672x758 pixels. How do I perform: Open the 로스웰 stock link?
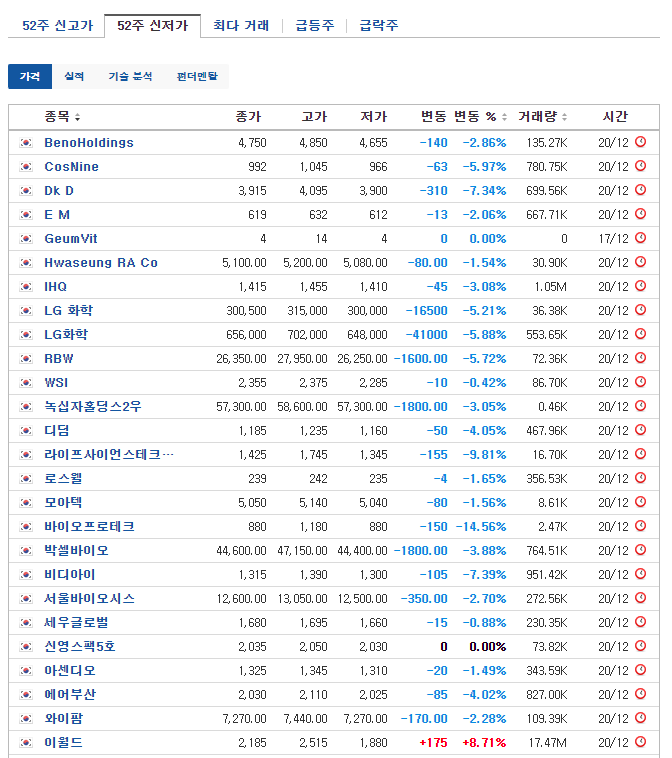pos(63,479)
